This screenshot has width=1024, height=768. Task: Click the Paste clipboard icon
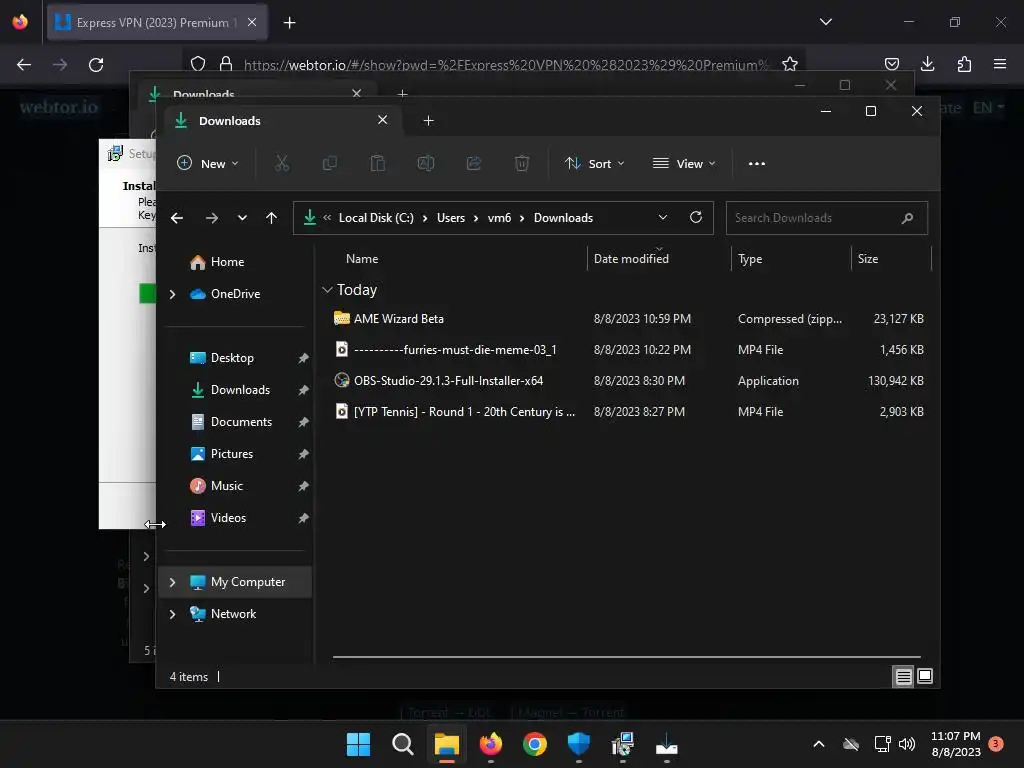[x=377, y=163]
